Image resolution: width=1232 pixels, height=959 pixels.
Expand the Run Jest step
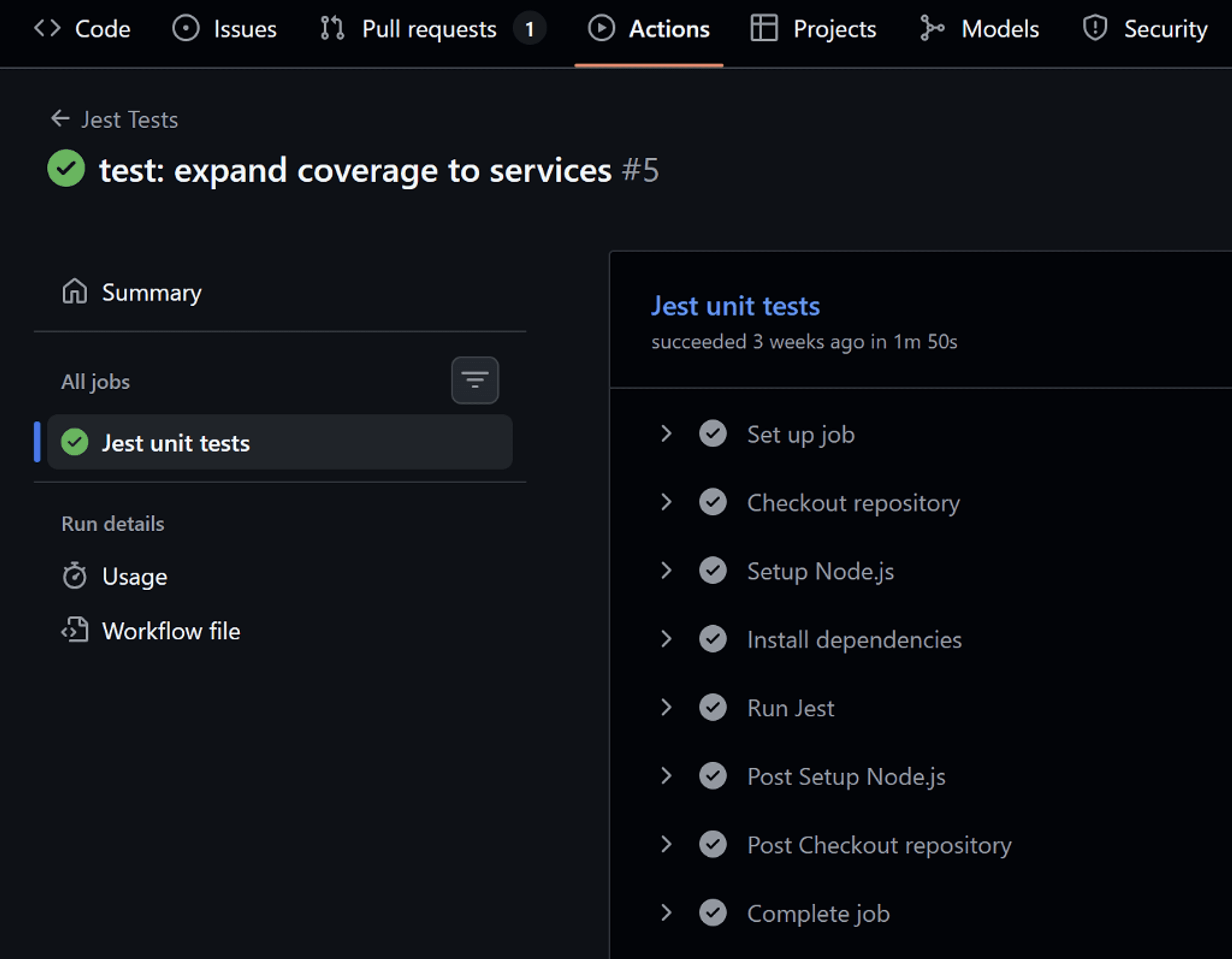(666, 708)
